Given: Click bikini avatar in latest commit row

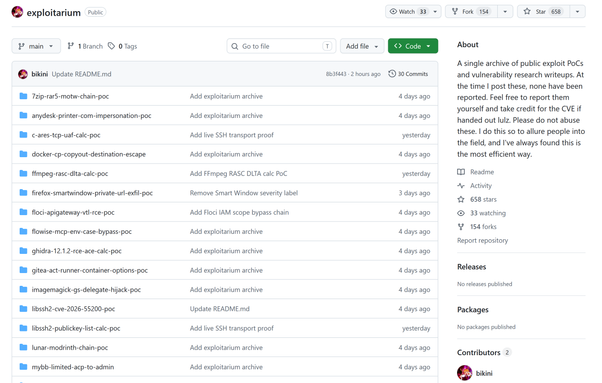Looking at the screenshot, I should (23, 74).
